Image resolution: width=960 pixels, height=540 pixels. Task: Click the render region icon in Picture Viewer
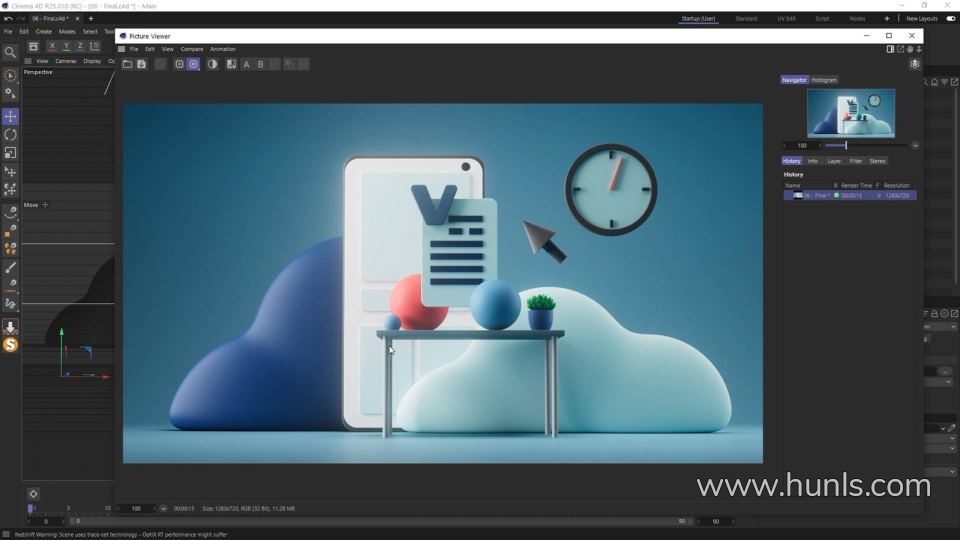[x=179, y=64]
